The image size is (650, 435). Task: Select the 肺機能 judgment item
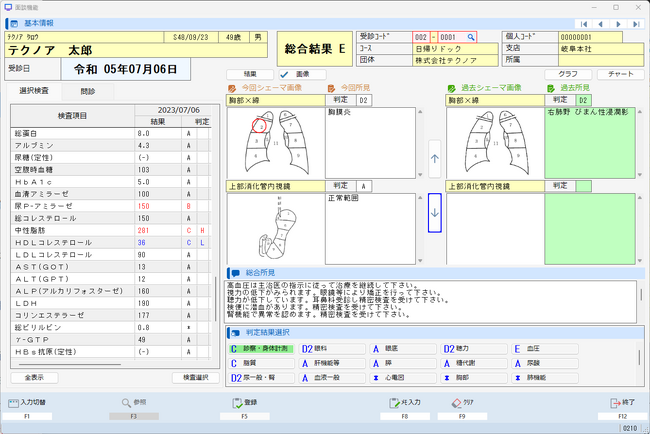(545, 378)
